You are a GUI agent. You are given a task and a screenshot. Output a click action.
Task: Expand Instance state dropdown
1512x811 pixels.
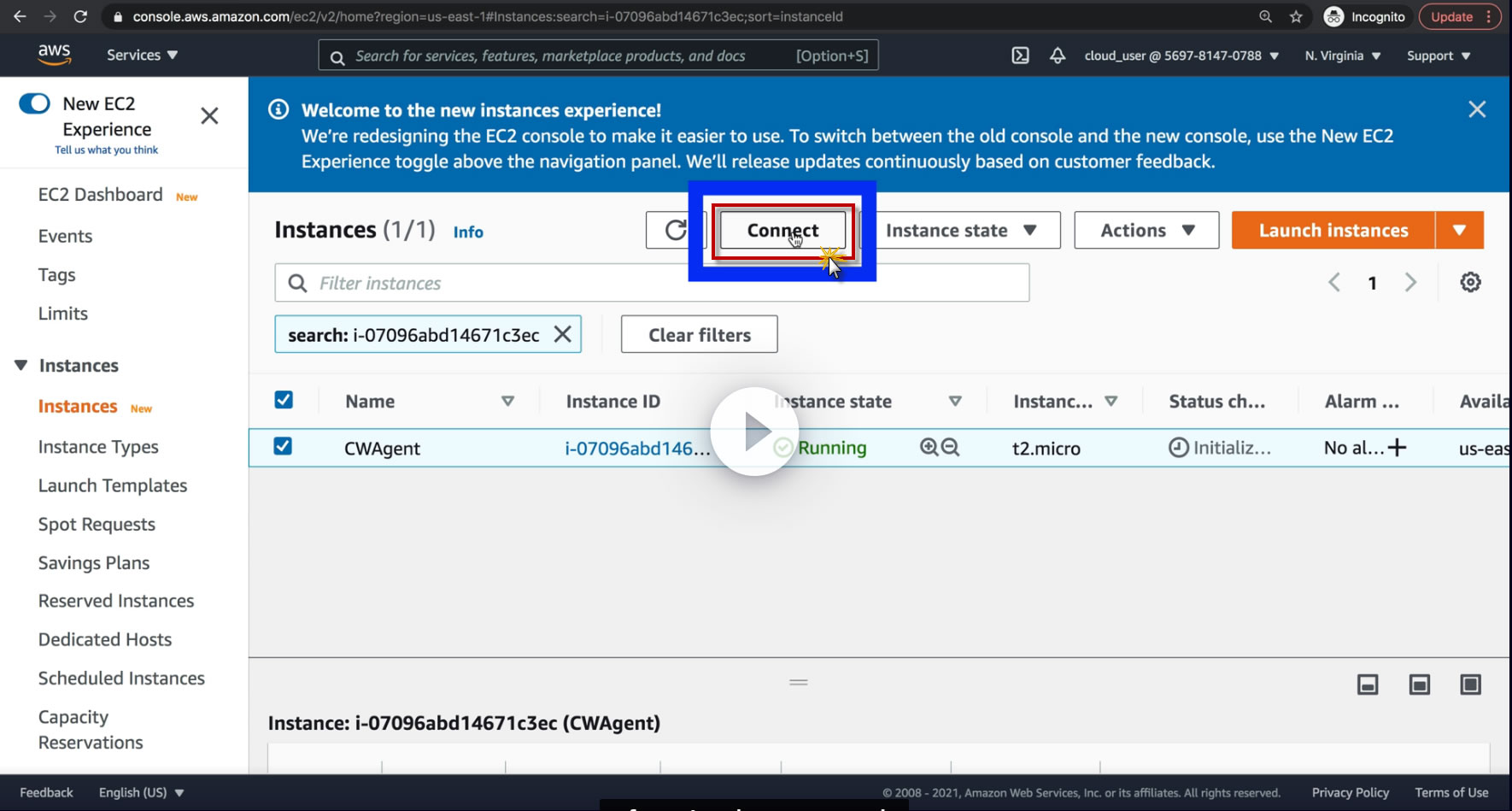click(x=961, y=231)
